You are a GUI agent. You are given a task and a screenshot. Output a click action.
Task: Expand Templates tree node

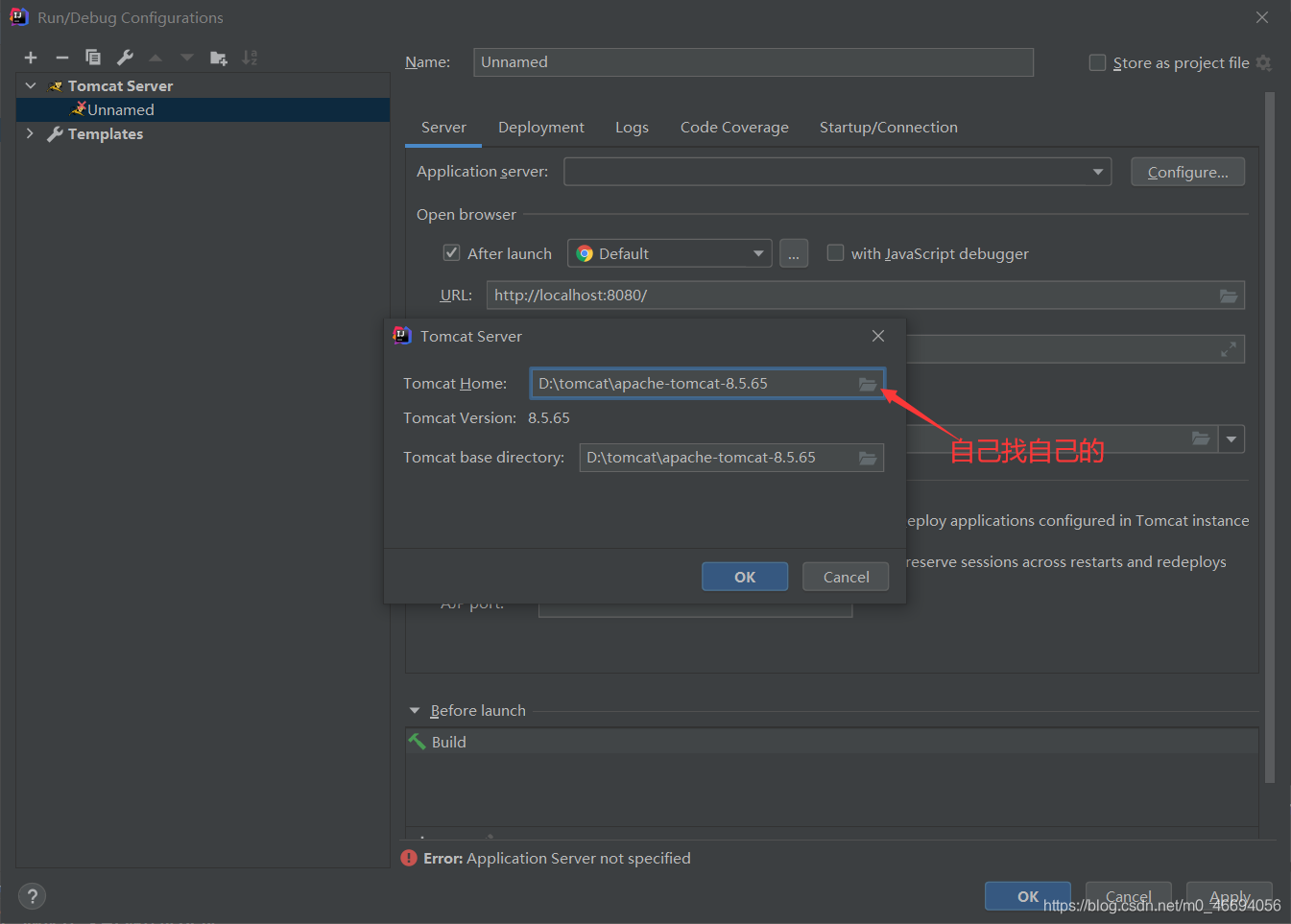pyautogui.click(x=31, y=133)
